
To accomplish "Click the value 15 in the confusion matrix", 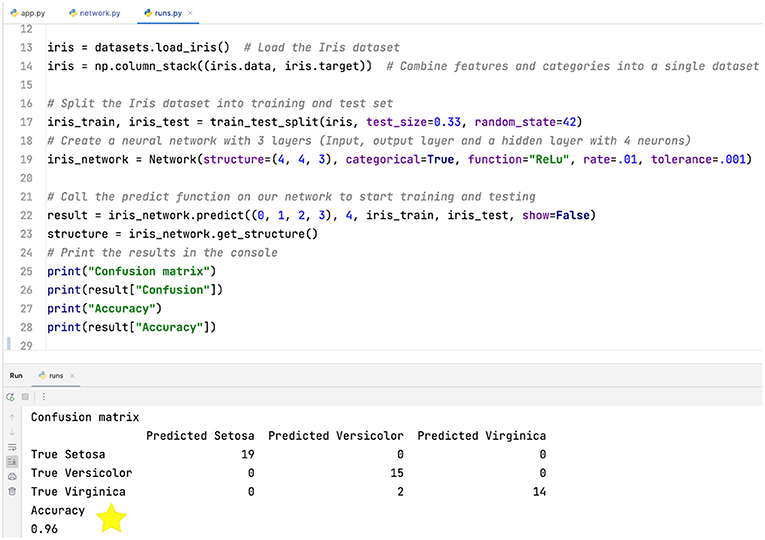I will tap(397, 473).
